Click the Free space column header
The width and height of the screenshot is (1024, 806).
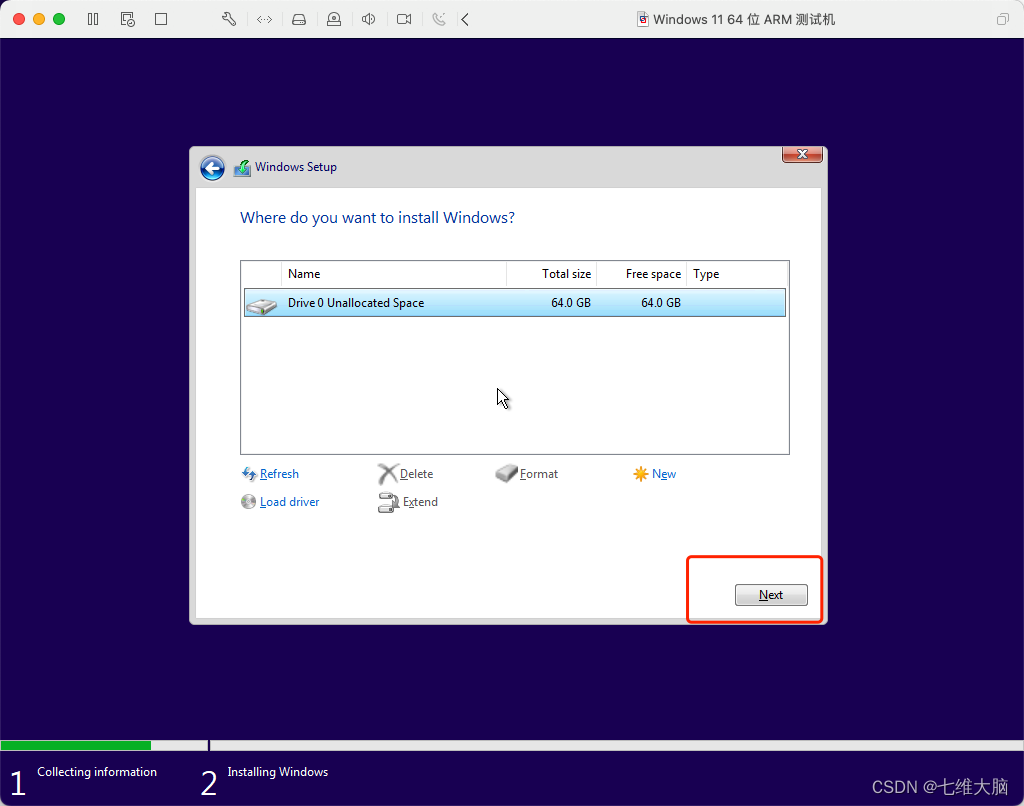(641, 274)
